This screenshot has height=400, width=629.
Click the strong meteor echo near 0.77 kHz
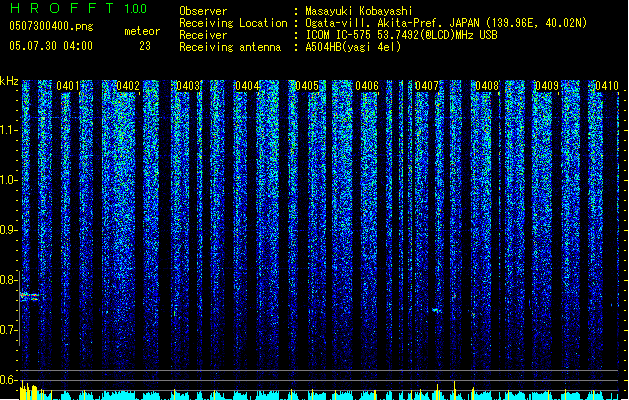[x=30, y=297]
